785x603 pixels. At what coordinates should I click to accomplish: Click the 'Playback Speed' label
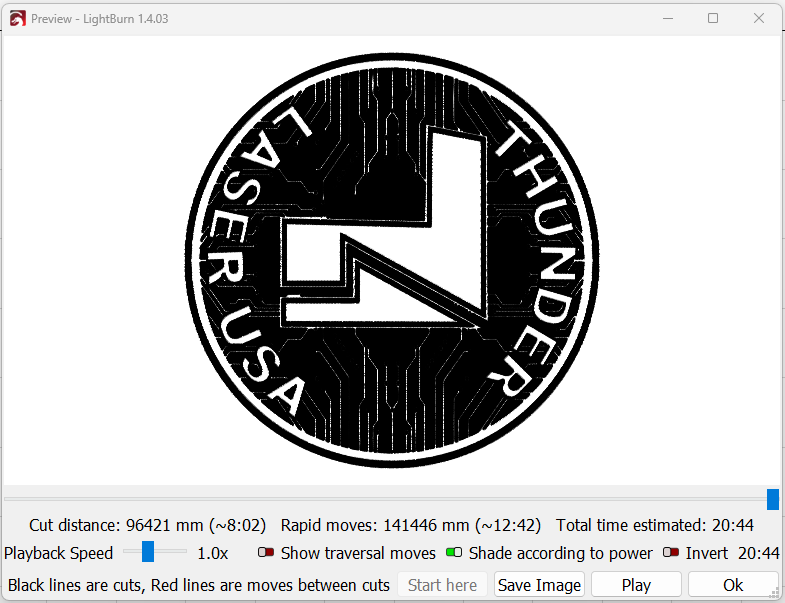59,553
